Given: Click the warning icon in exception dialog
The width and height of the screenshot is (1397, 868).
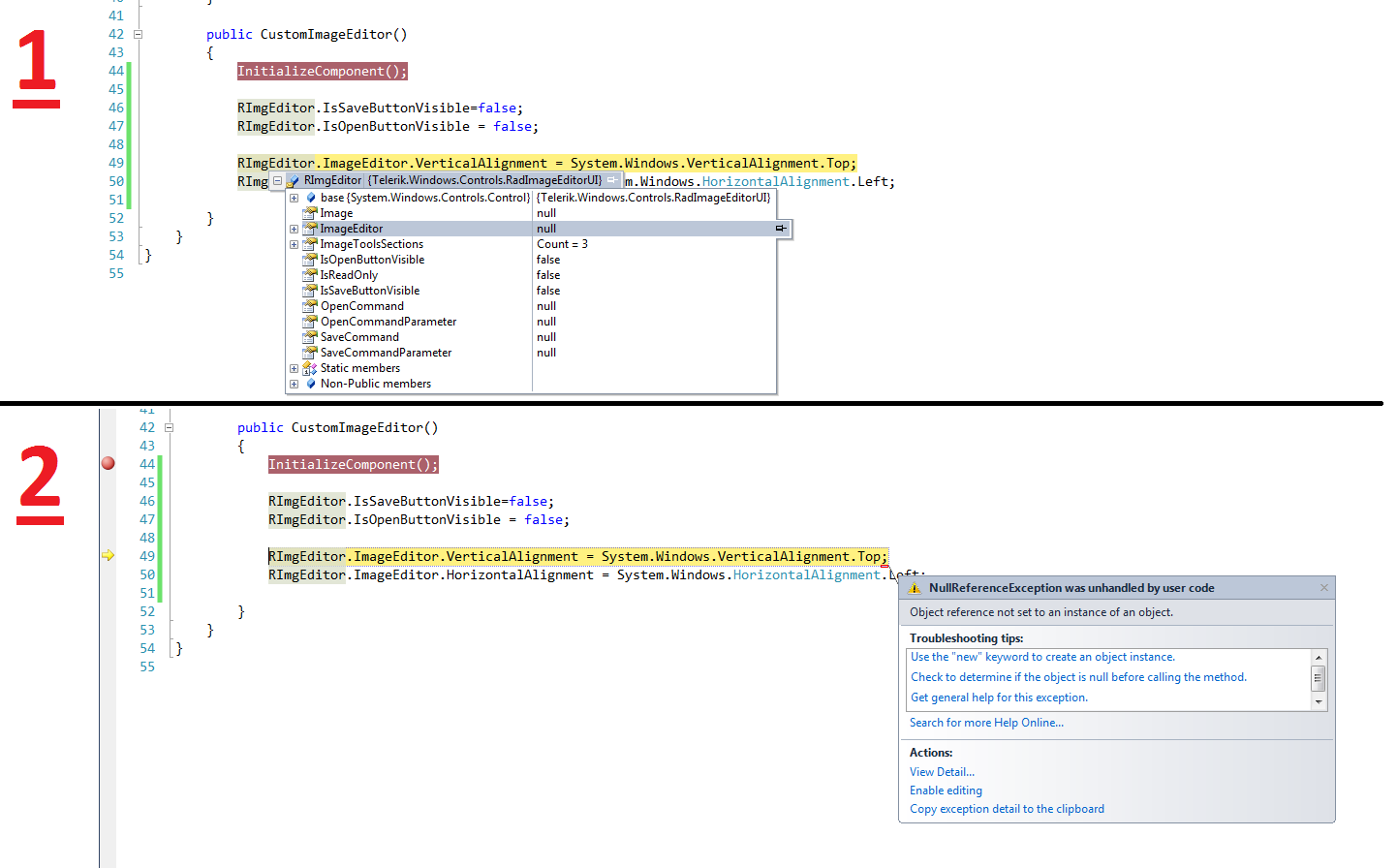Looking at the screenshot, I should 915,588.
